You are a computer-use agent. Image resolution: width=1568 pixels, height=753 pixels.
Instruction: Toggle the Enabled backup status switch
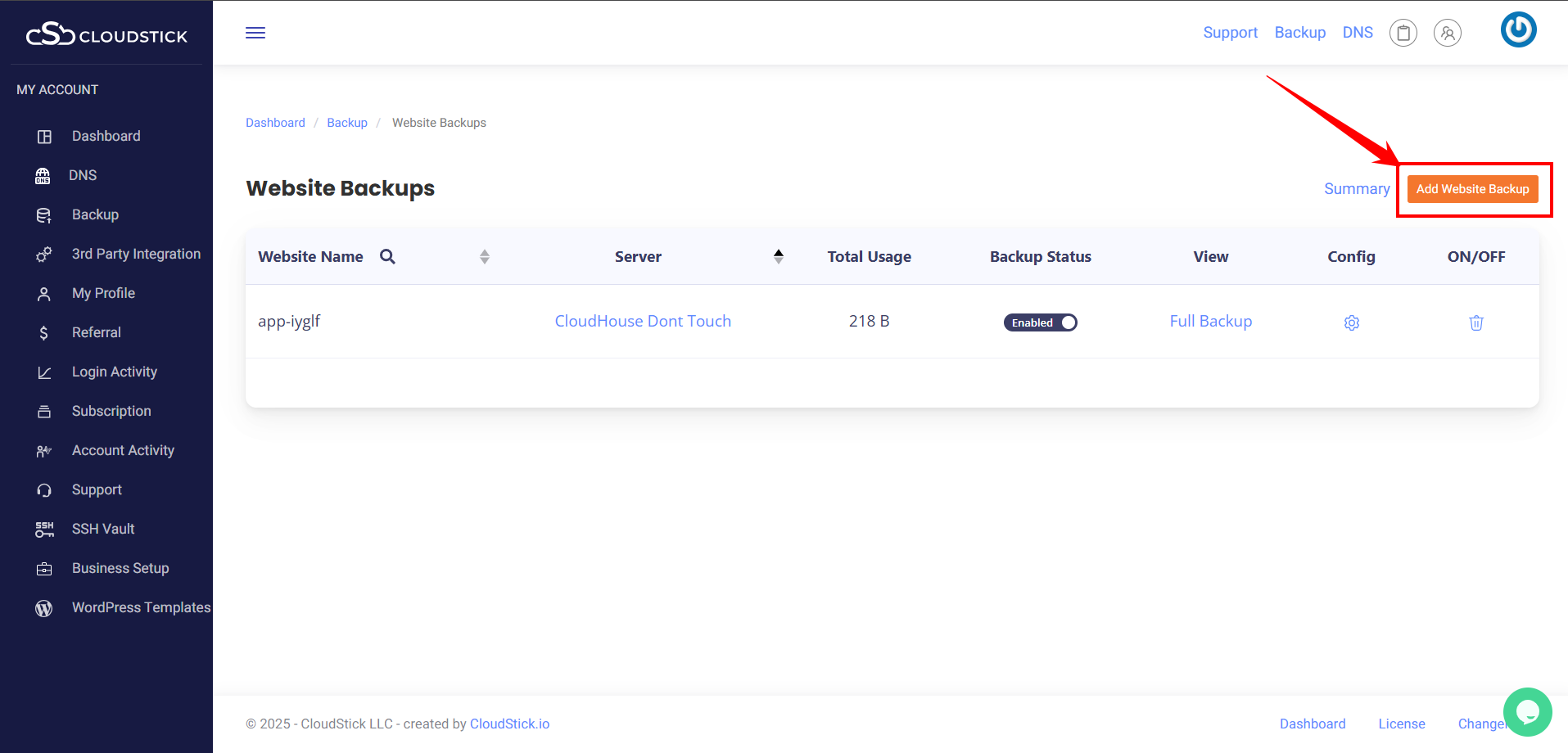pyautogui.click(x=1040, y=322)
